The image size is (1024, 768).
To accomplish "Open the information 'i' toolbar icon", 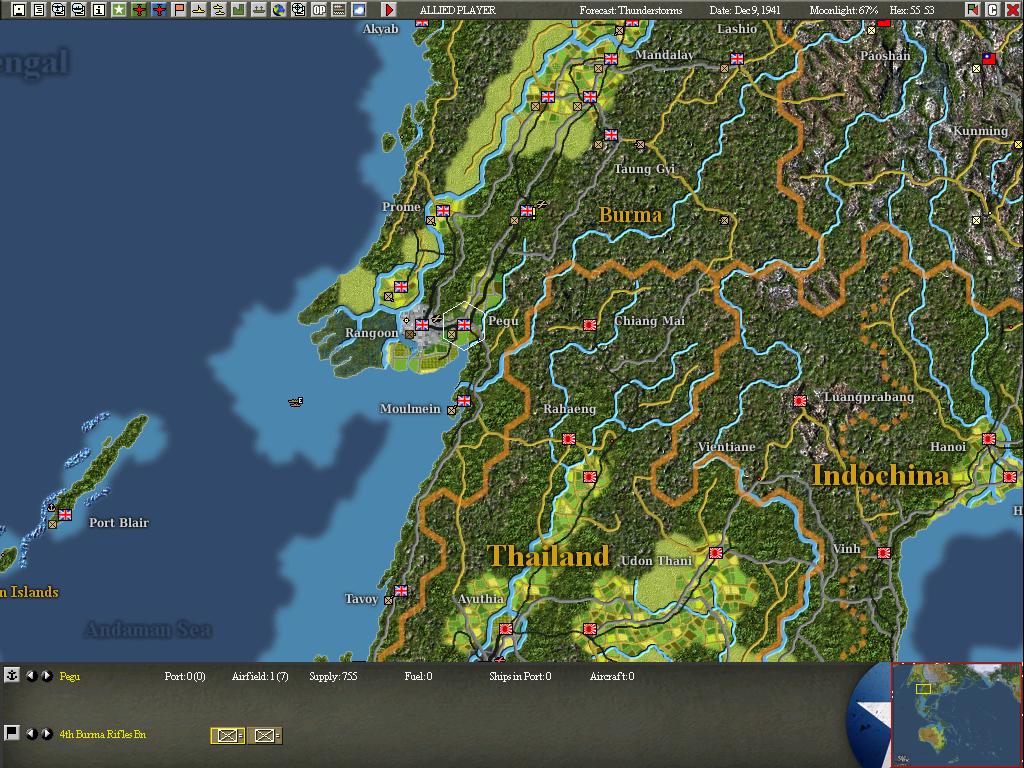I will 99,10.
